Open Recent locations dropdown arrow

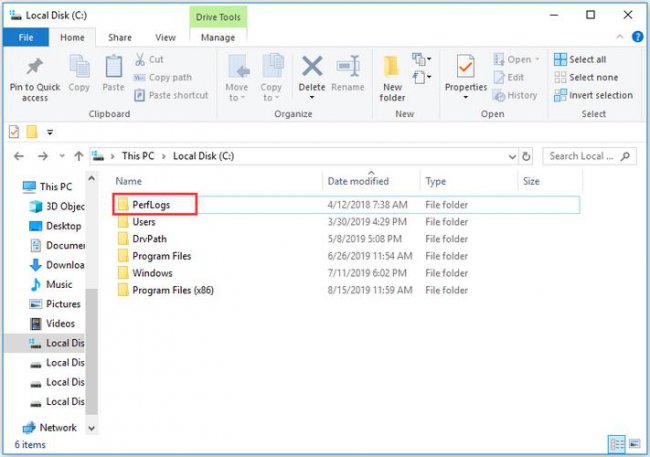click(x=62, y=156)
